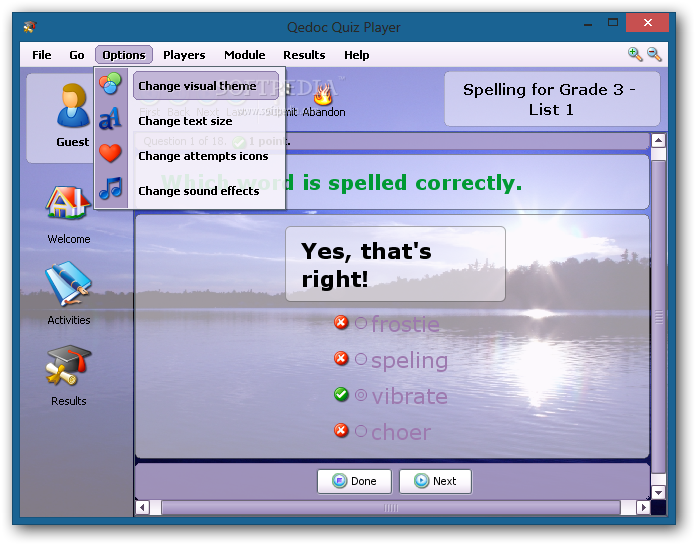The height and width of the screenshot is (545, 696).
Task: Click the word 'frostie' answer text
Action: pyautogui.click(x=405, y=324)
